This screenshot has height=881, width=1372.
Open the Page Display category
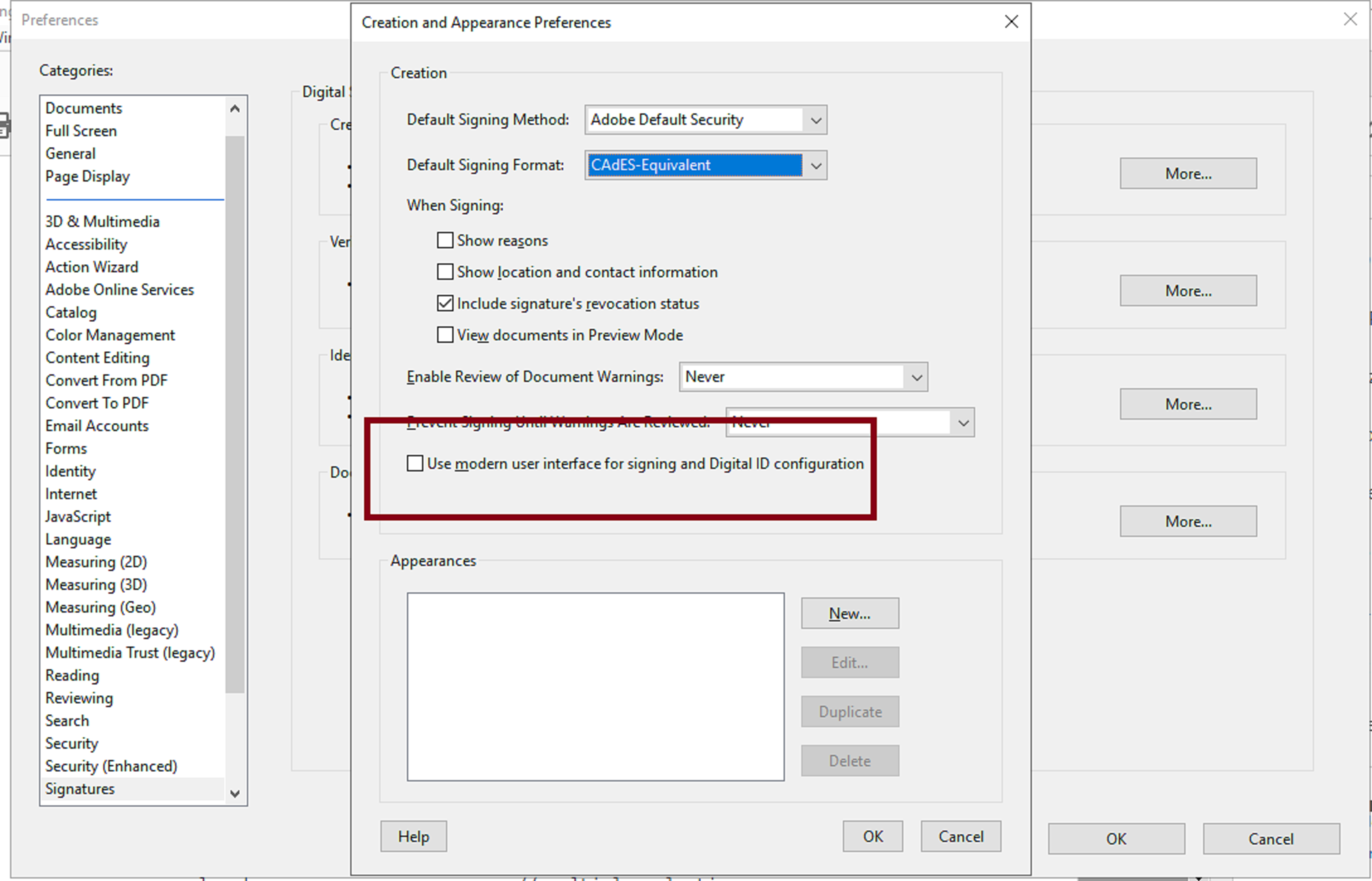88,176
